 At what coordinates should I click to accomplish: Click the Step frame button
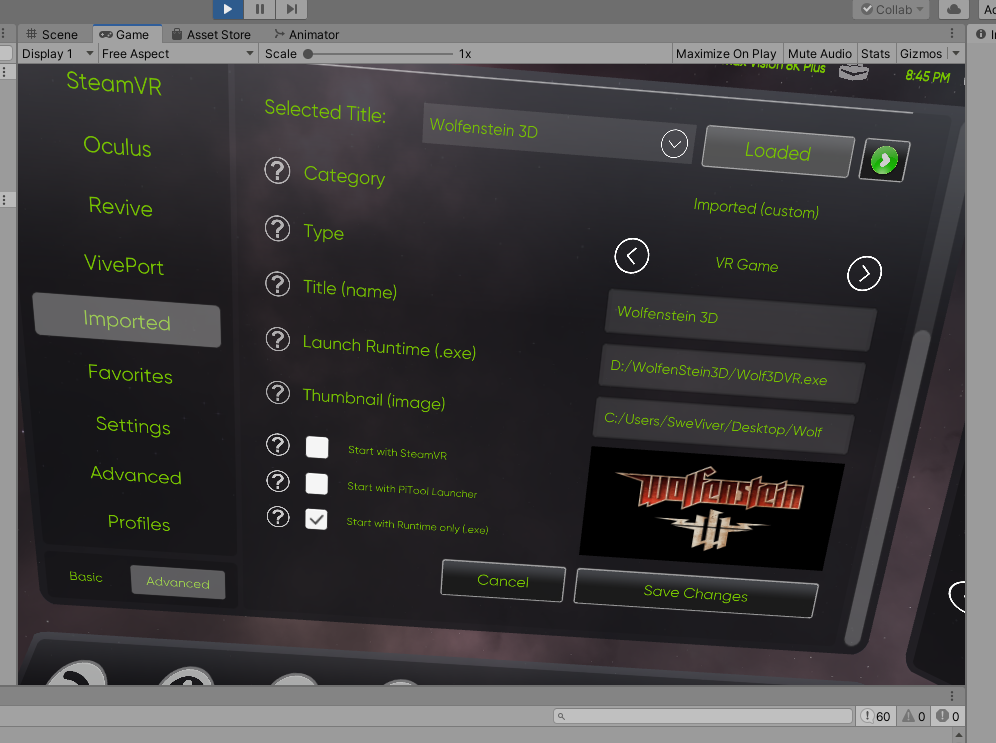(x=291, y=9)
